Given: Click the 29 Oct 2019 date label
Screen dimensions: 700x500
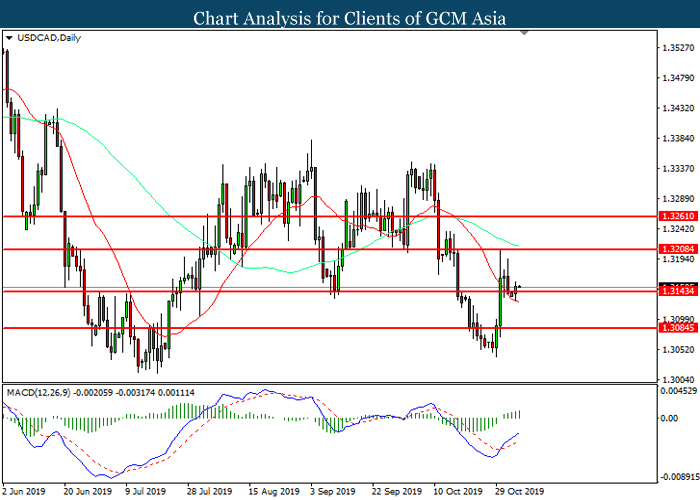Looking at the screenshot, I should (x=520, y=491).
